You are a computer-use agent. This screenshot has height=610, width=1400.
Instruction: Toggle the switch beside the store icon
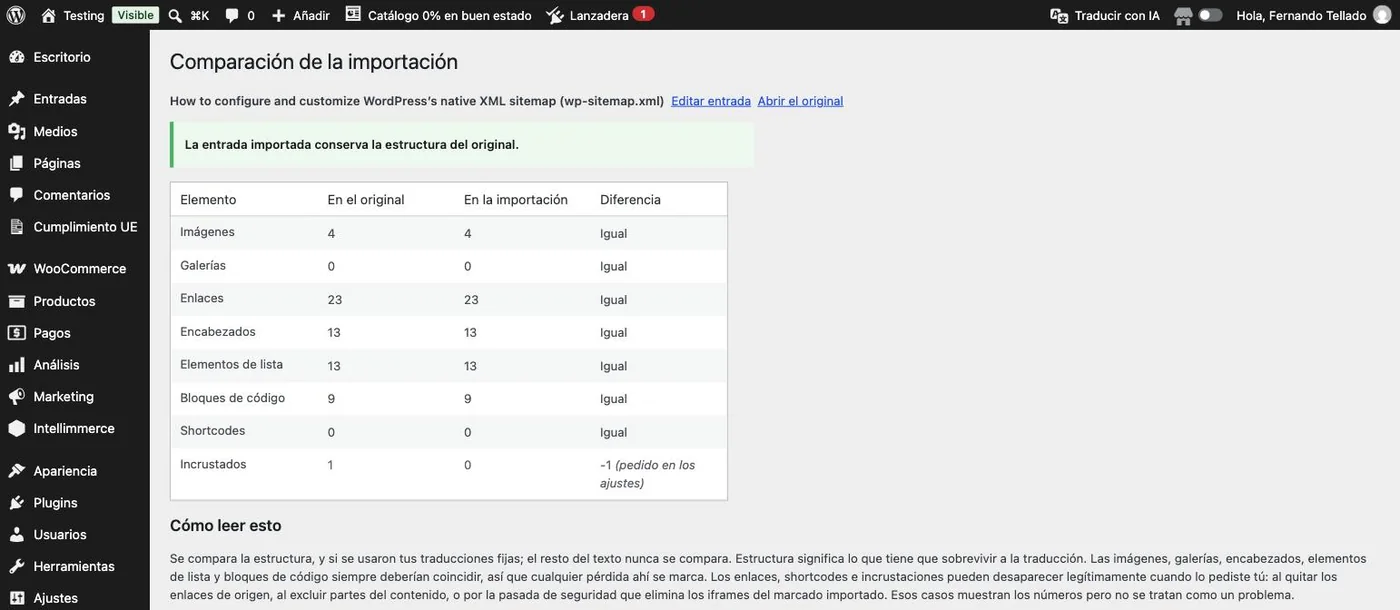point(1211,15)
